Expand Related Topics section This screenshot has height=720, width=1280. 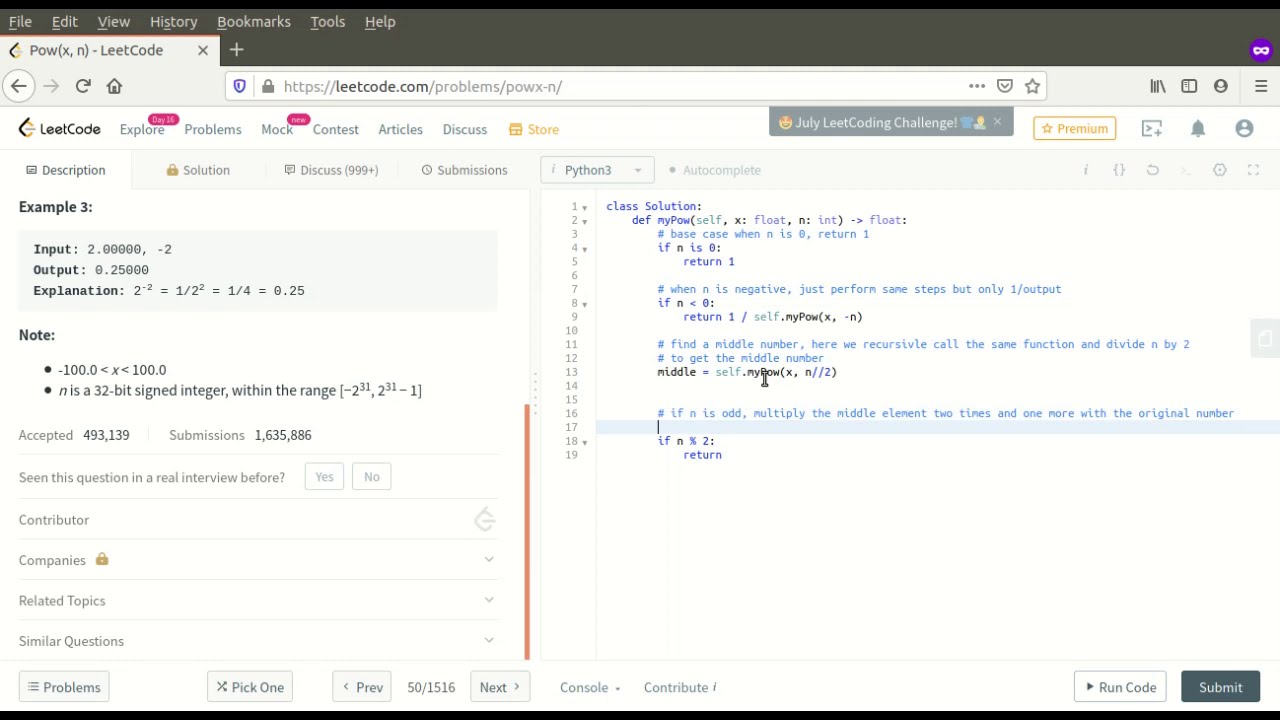[257, 600]
